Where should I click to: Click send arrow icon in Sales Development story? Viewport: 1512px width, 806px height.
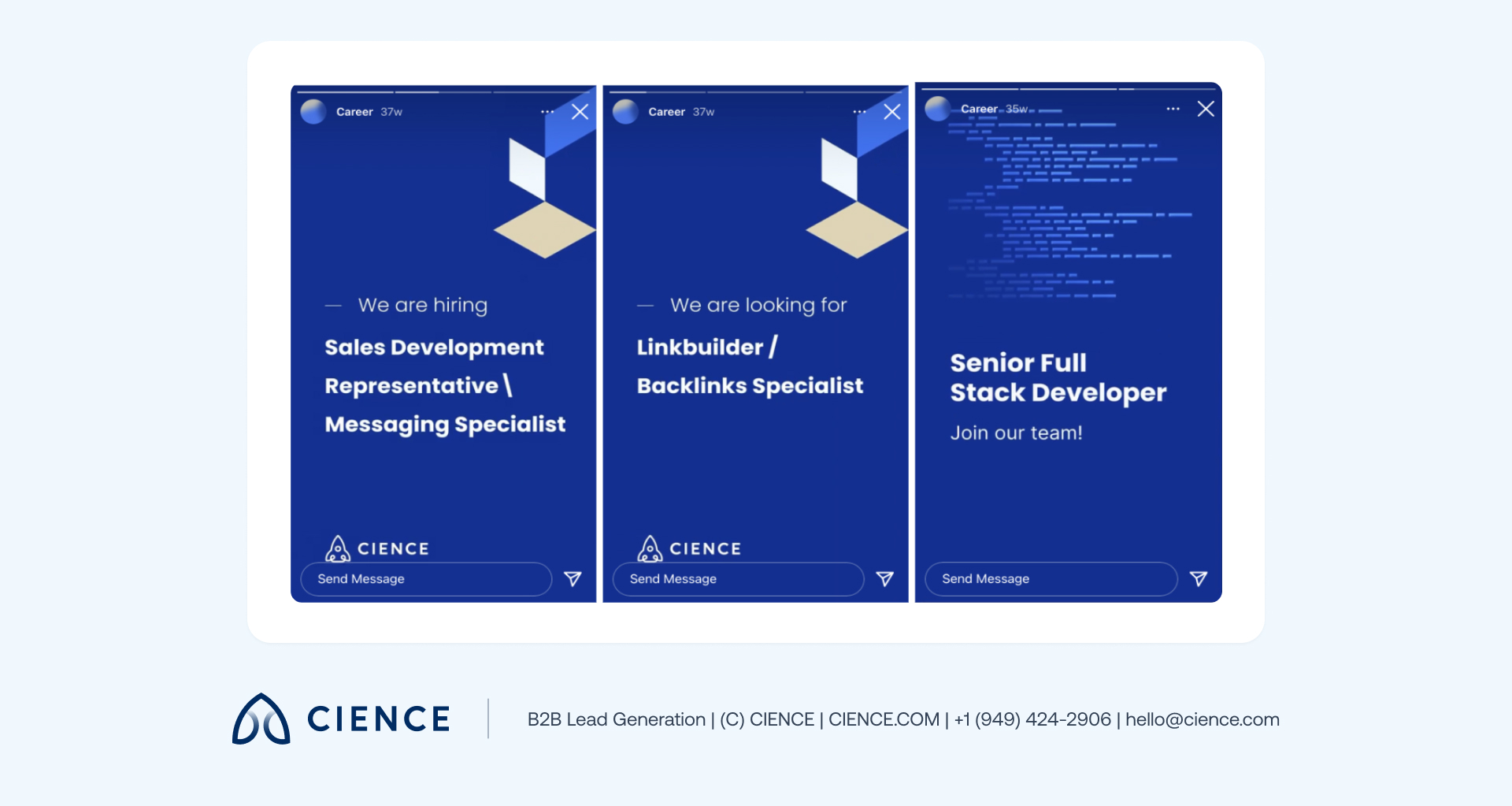tap(573, 579)
